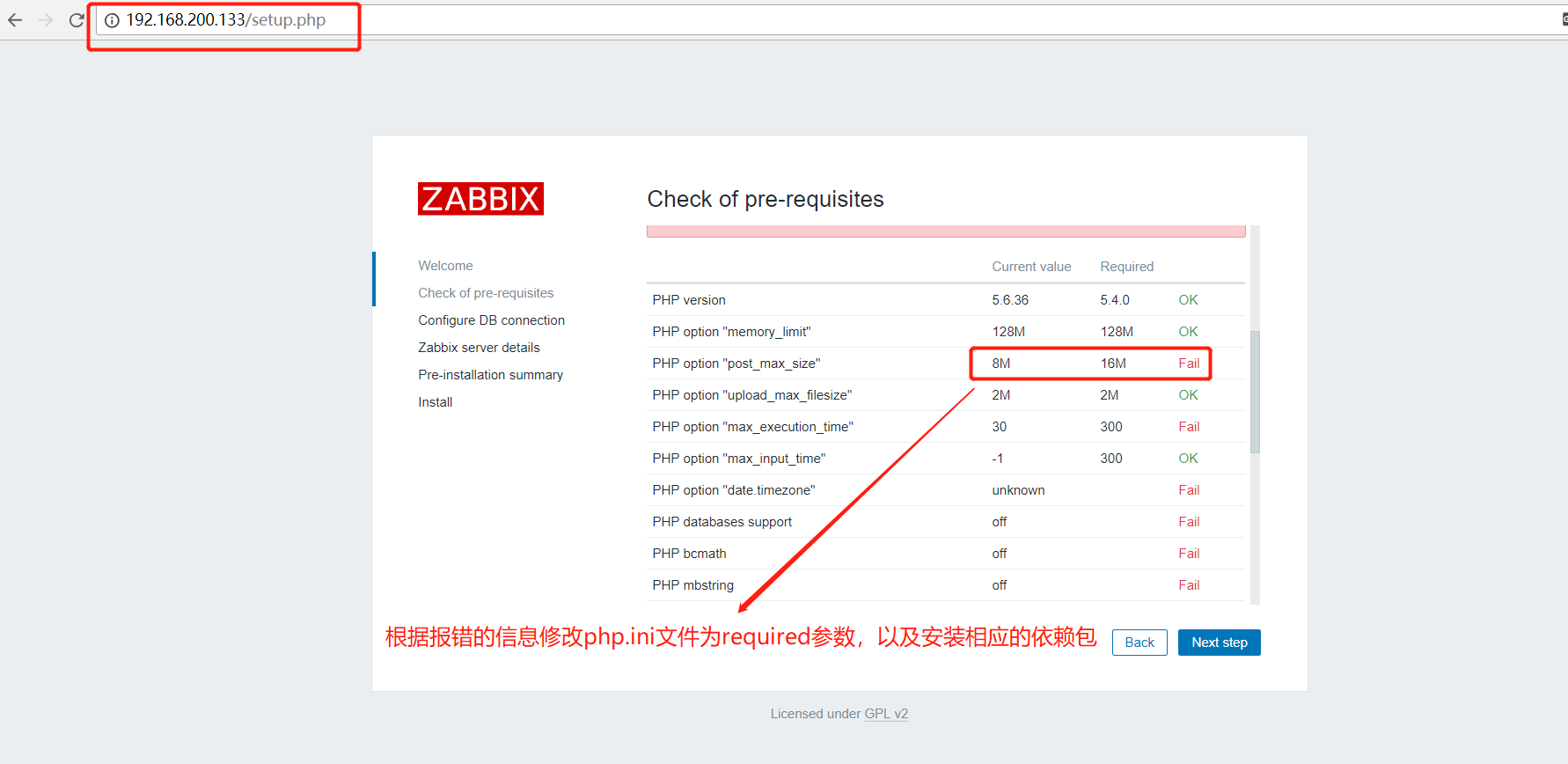This screenshot has width=1568, height=764.
Task: Click the Fail status for PHP mbstring
Action: point(1189,585)
